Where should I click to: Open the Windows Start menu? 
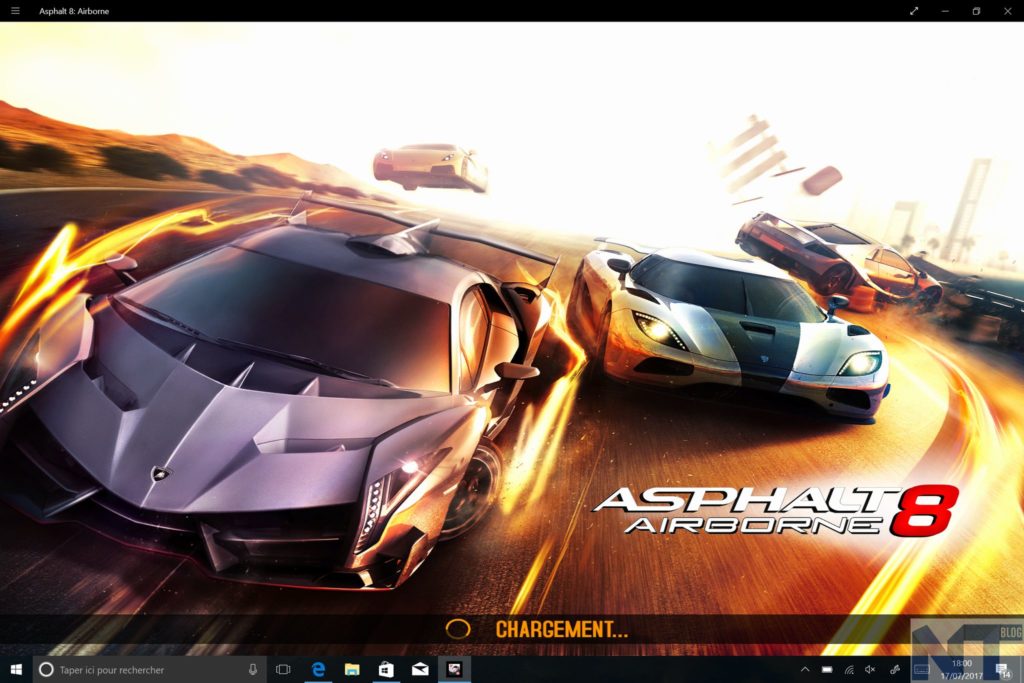(x=16, y=669)
